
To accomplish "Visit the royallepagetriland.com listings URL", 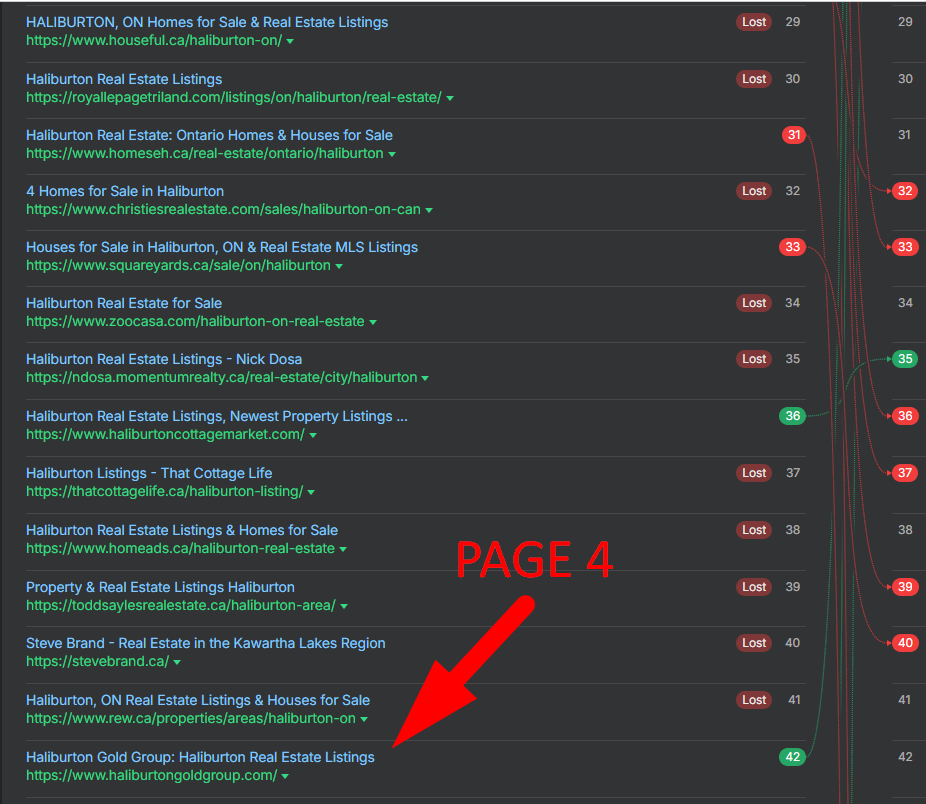I will (234, 97).
